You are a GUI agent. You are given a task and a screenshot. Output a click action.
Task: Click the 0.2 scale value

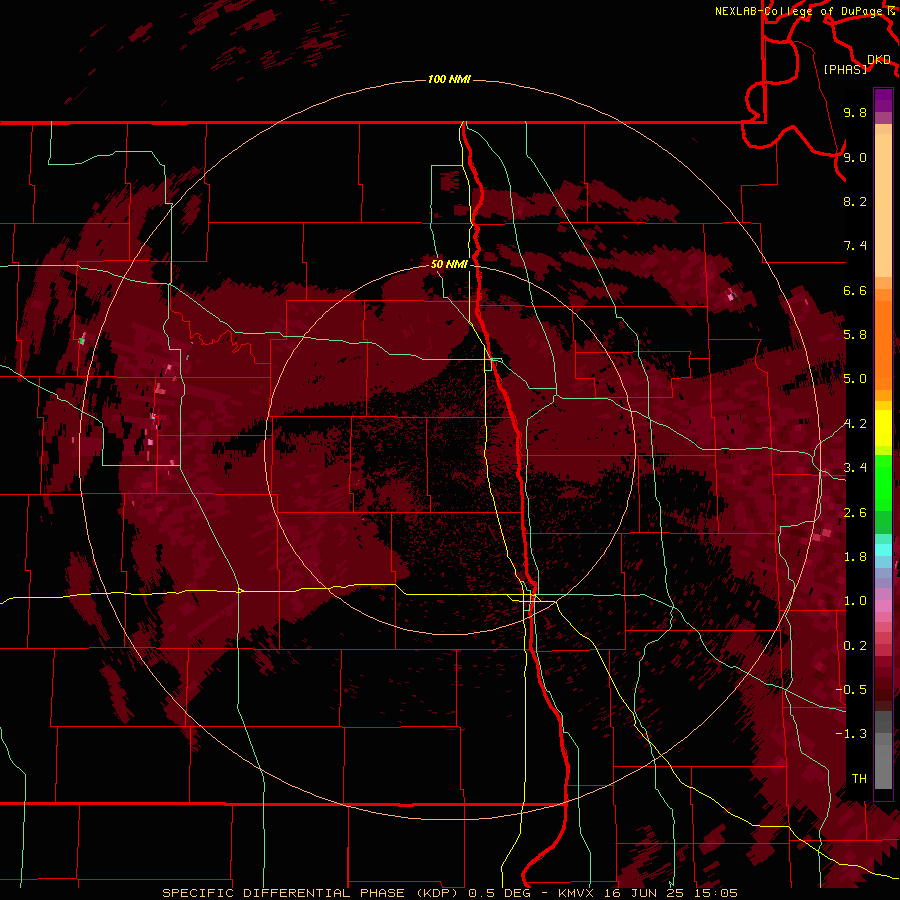point(855,646)
